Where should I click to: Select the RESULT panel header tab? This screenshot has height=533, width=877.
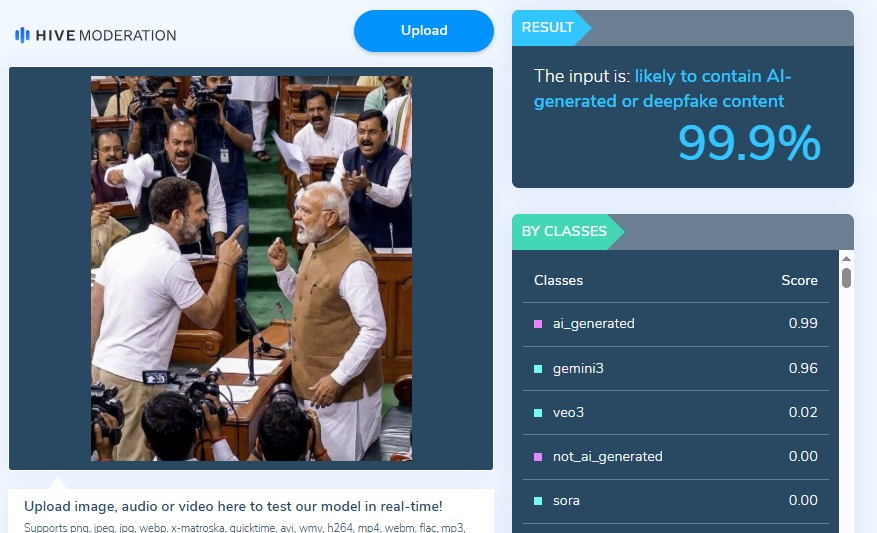[548, 27]
